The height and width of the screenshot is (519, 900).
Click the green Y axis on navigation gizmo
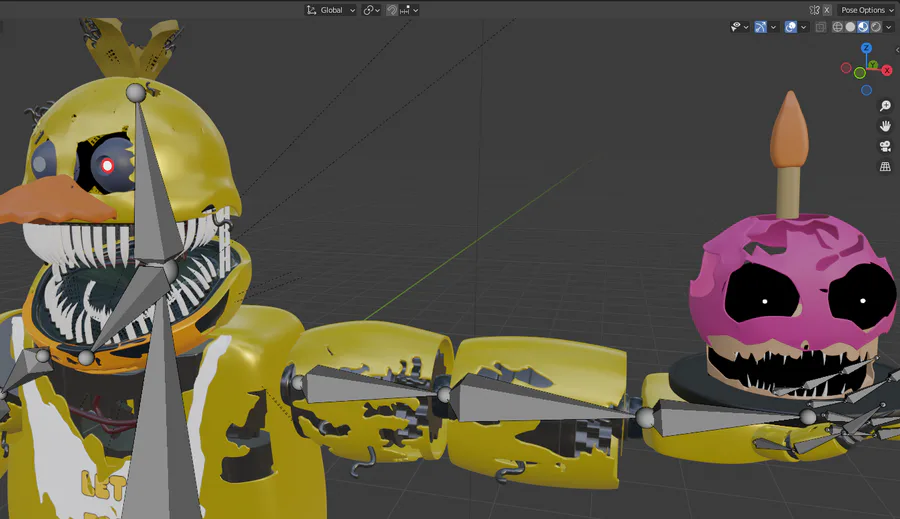click(872, 65)
